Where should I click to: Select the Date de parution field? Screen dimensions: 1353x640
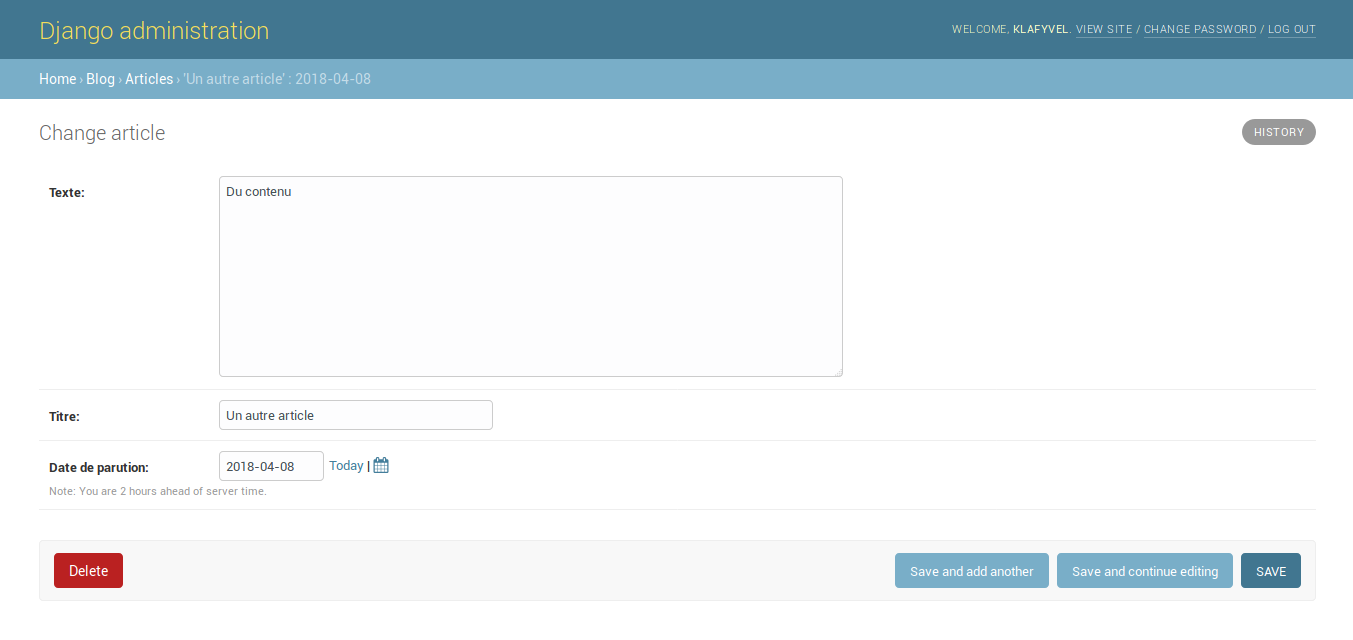point(270,466)
